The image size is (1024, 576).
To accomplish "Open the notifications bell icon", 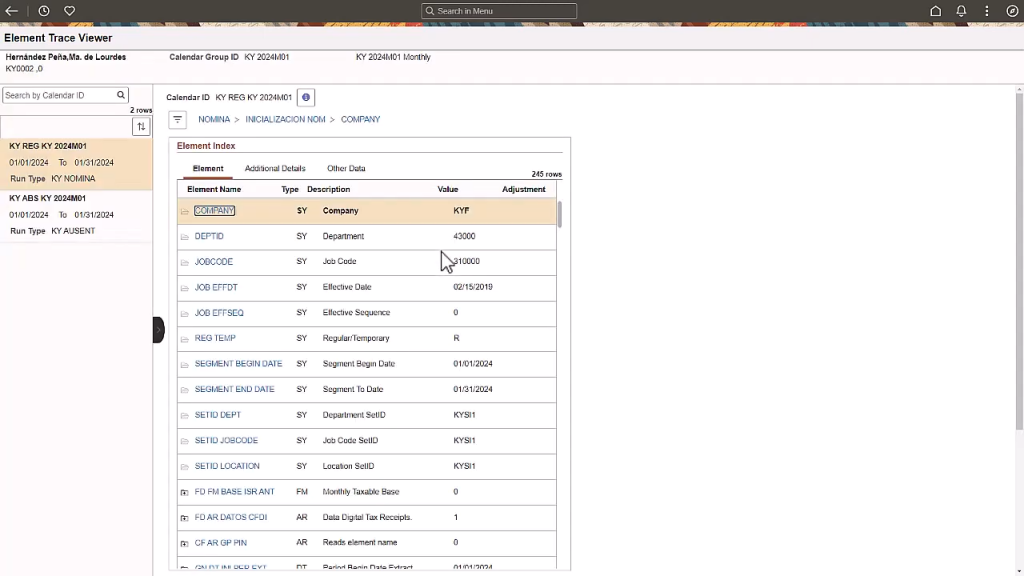I will coord(961,10).
